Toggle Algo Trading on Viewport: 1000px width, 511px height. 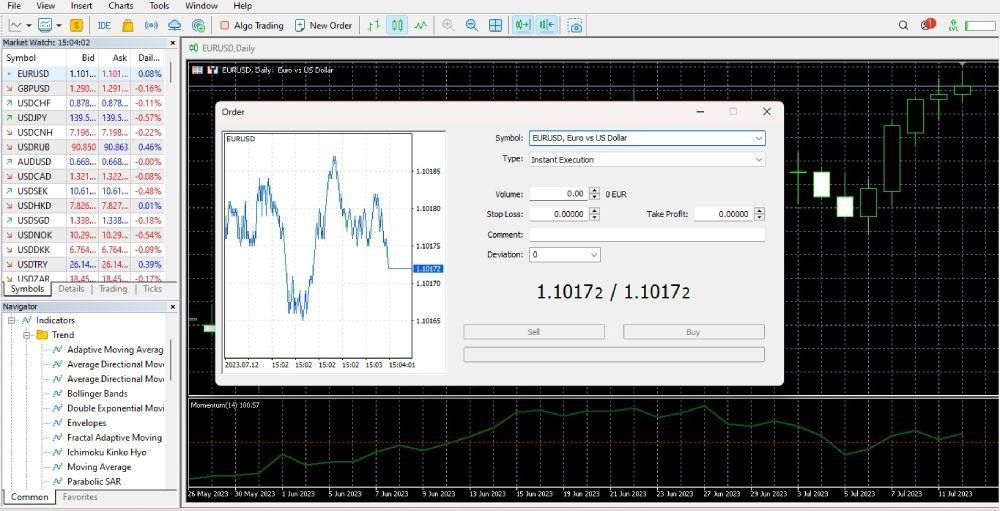pyautogui.click(x=251, y=25)
